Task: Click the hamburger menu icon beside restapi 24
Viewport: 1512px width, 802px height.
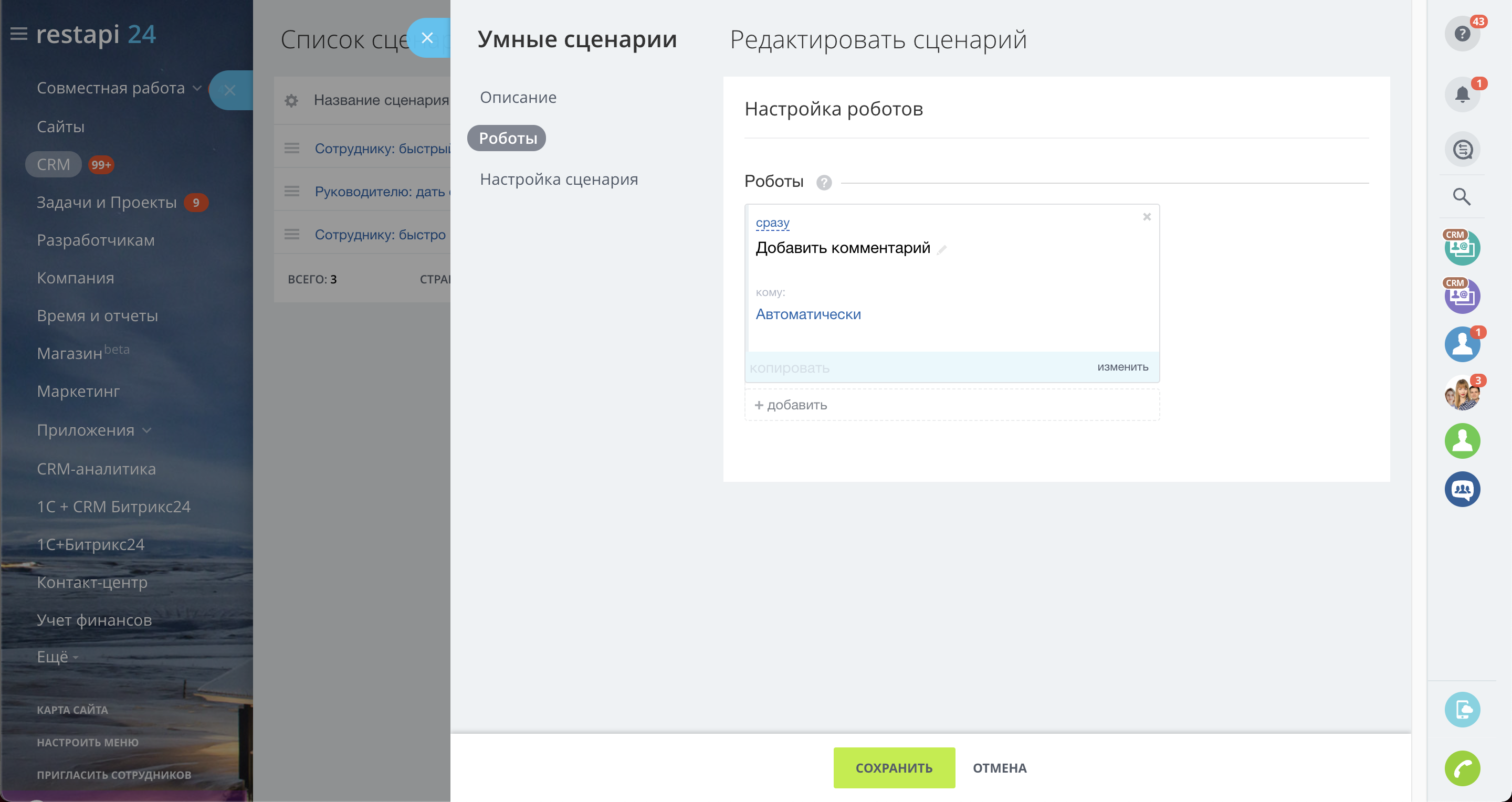Action: [x=19, y=34]
